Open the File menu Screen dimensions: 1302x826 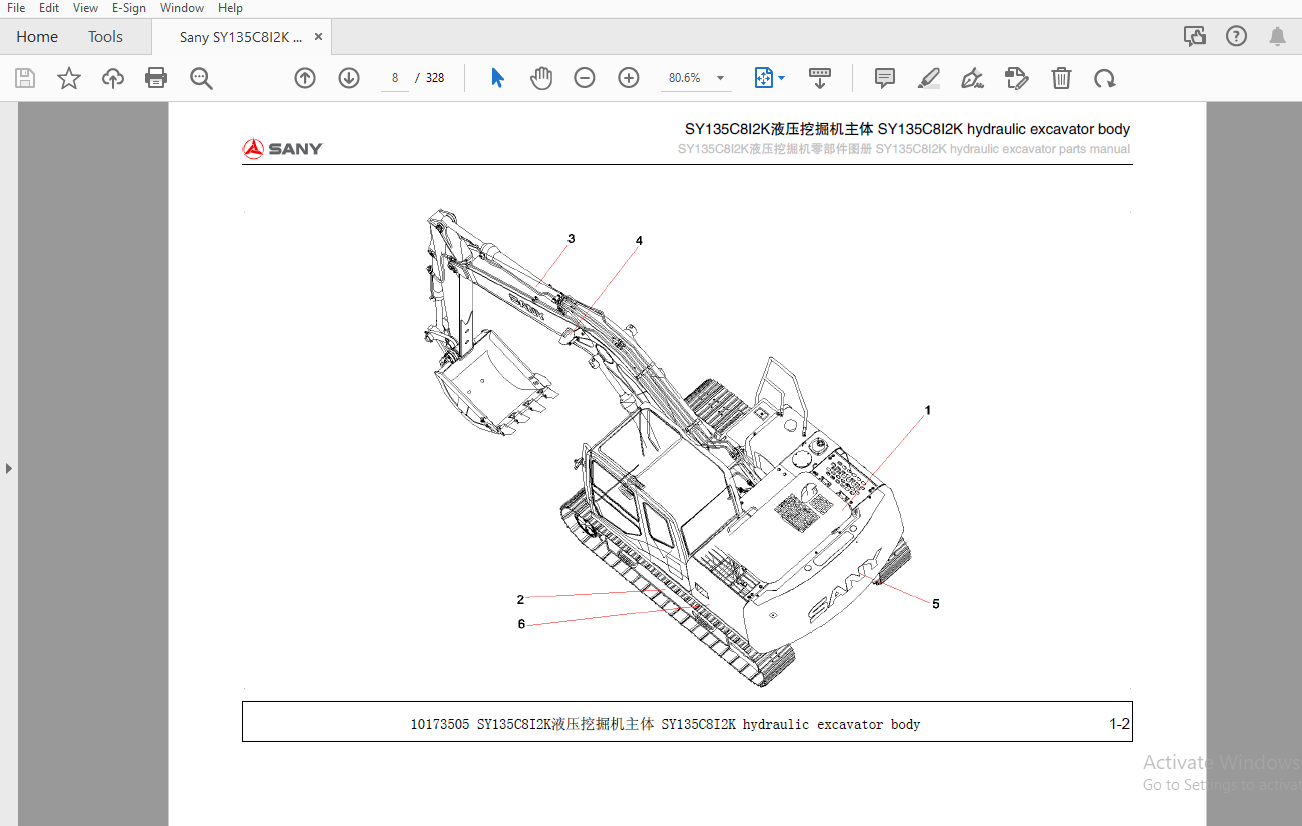tap(16, 8)
